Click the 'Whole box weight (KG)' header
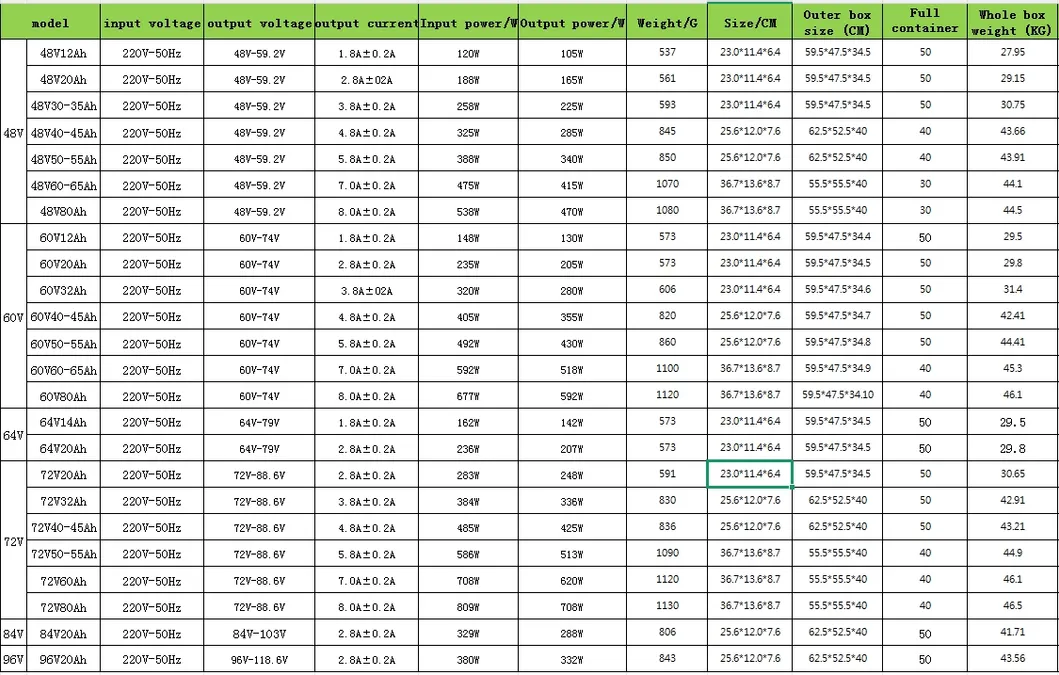This screenshot has height=675, width=1059. click(x=1012, y=22)
